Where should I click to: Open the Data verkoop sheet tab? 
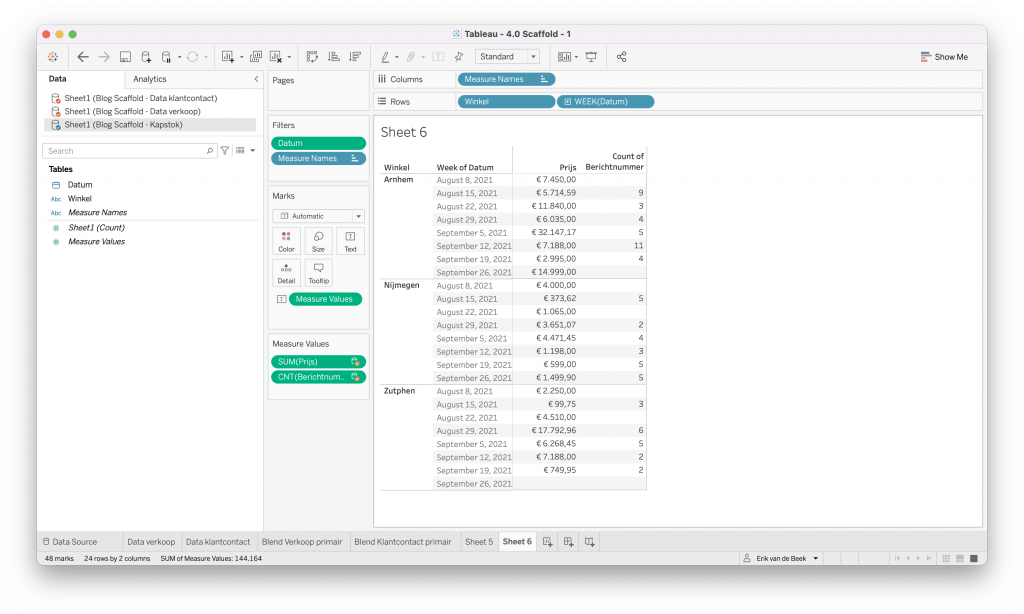150,542
